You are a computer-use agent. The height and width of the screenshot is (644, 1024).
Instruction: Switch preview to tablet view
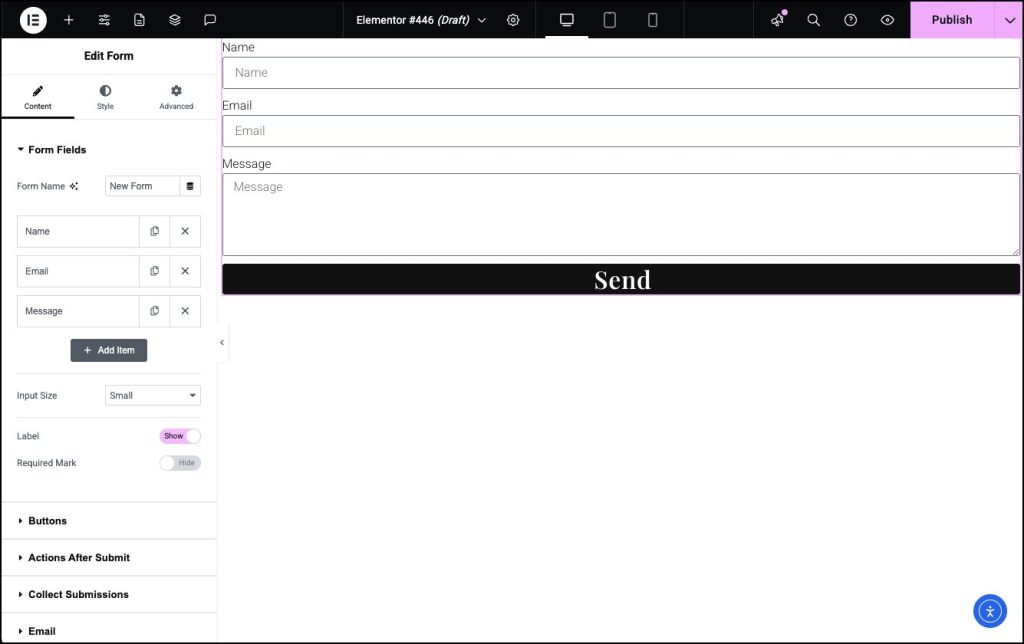[609, 19]
